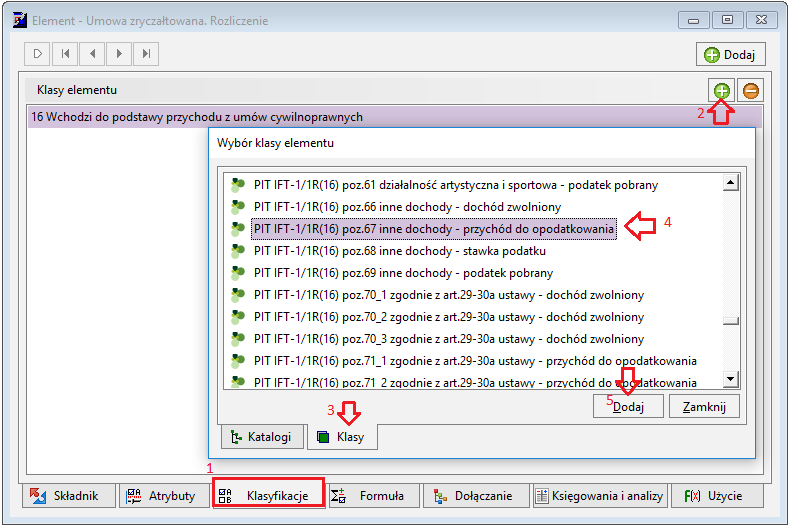Select poz.67 inne dochody przychód do opodatkowania
The height and width of the screenshot is (527, 792).
(433, 229)
